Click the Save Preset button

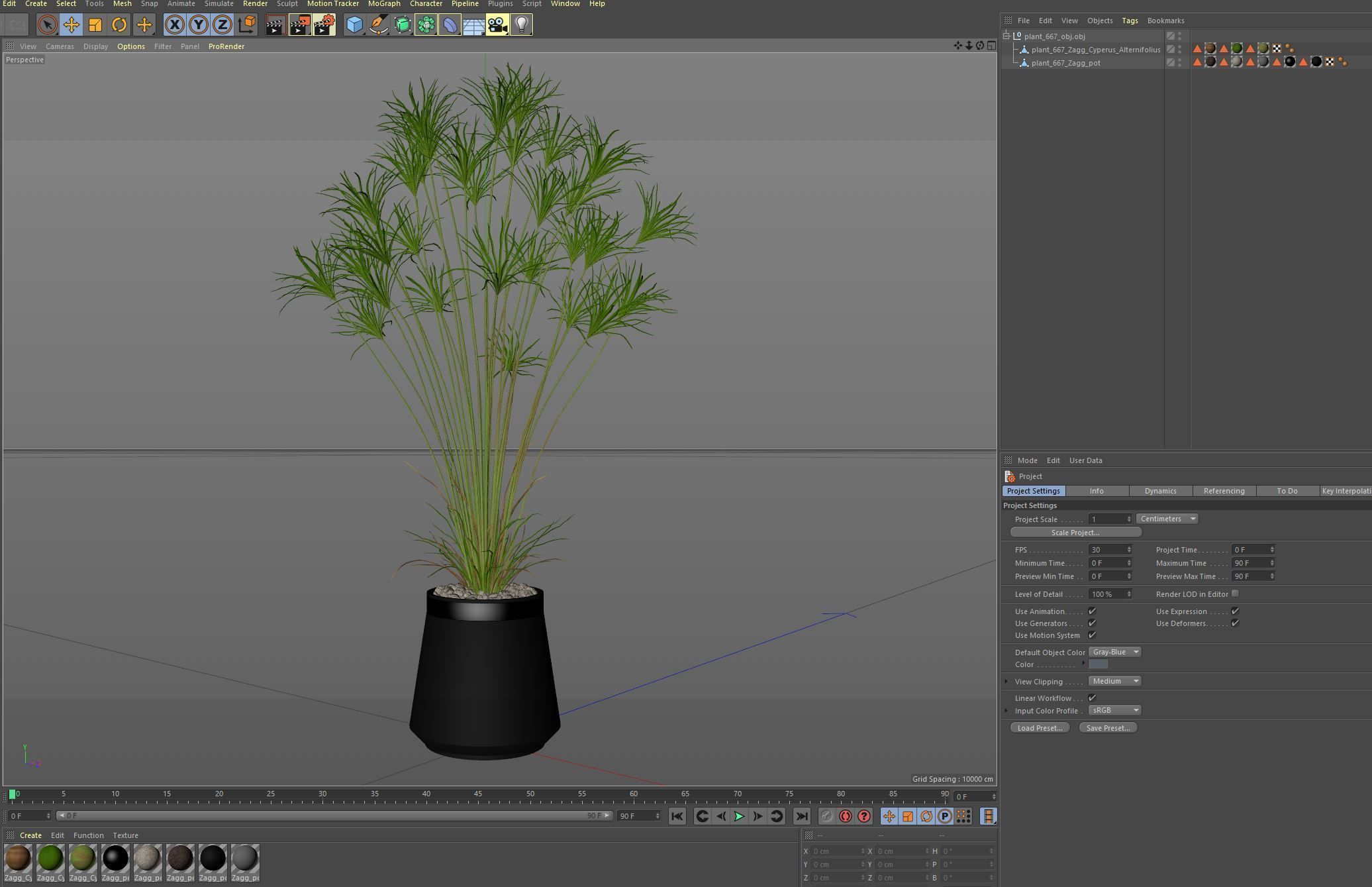(x=1108, y=728)
